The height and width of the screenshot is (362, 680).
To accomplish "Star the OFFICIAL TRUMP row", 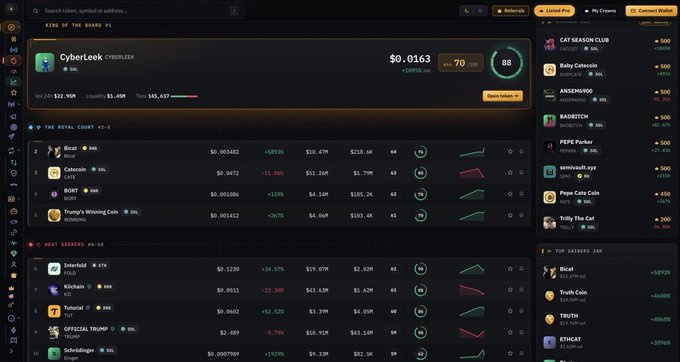I will pos(510,333).
